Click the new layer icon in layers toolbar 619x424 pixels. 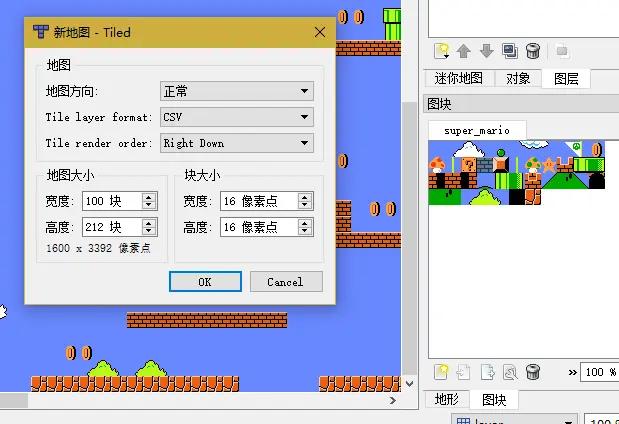point(442,51)
